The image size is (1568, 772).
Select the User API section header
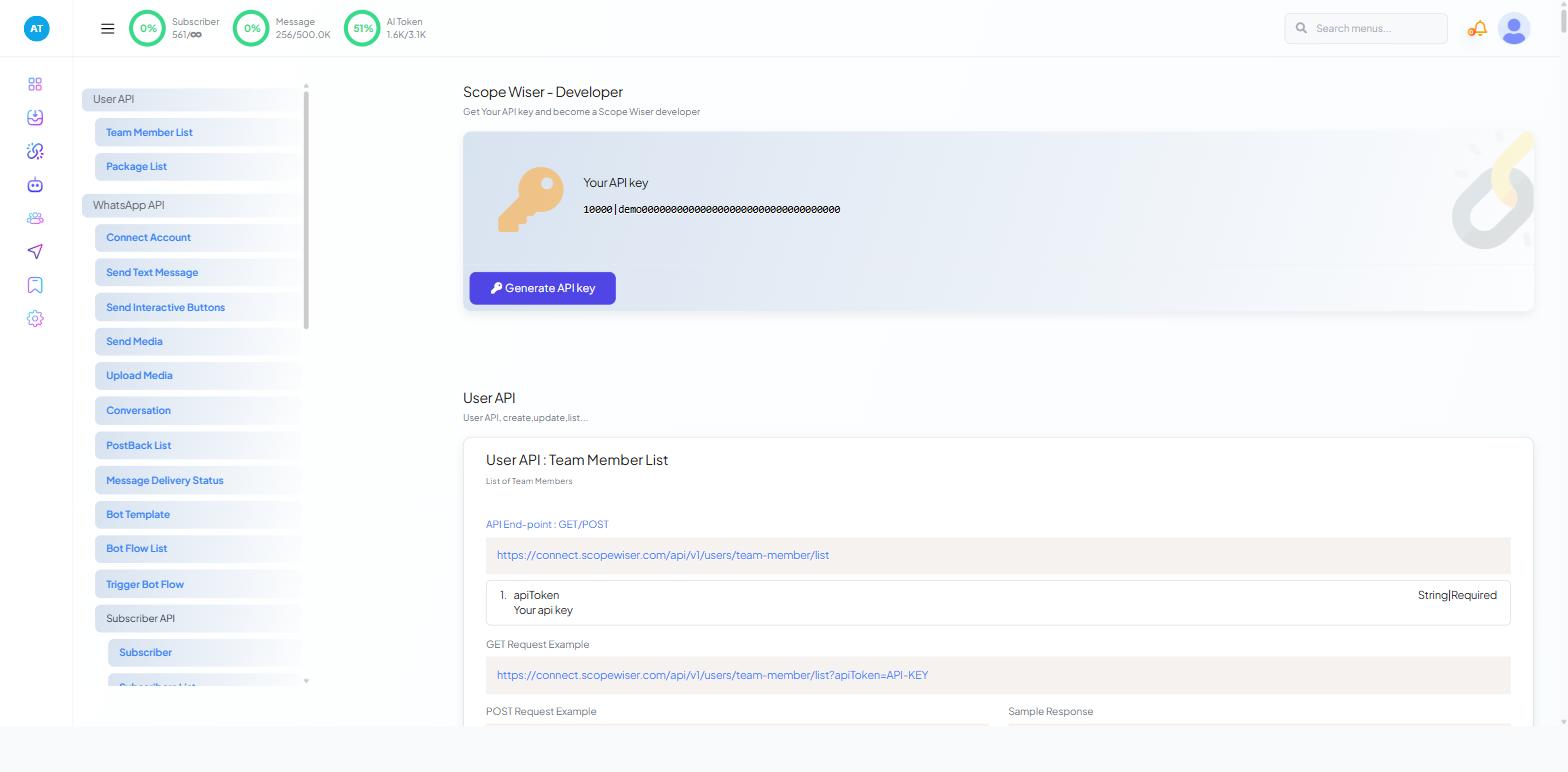click(192, 99)
